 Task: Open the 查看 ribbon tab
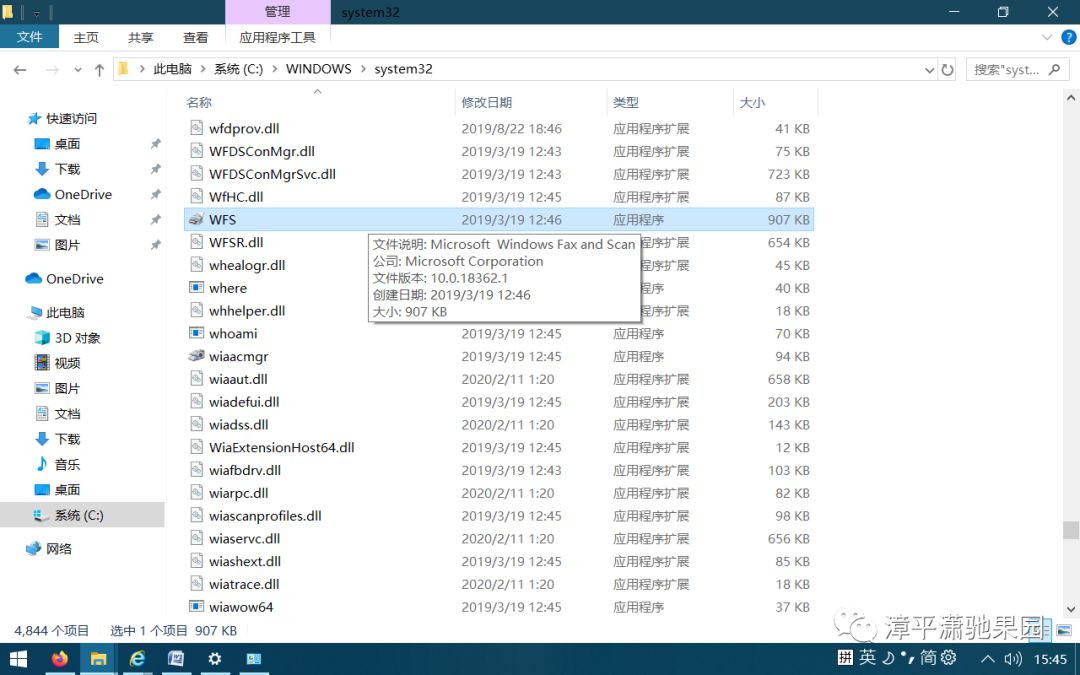click(x=195, y=37)
